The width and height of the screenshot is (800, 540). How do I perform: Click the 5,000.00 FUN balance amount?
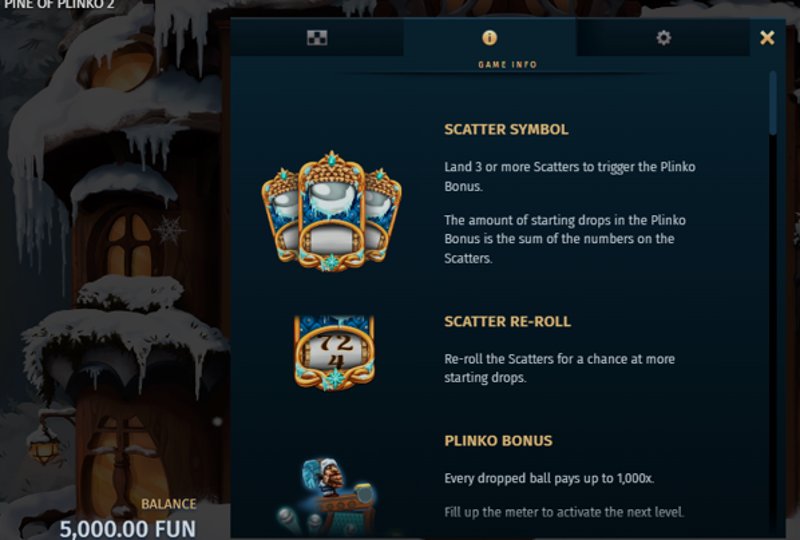pos(128,529)
